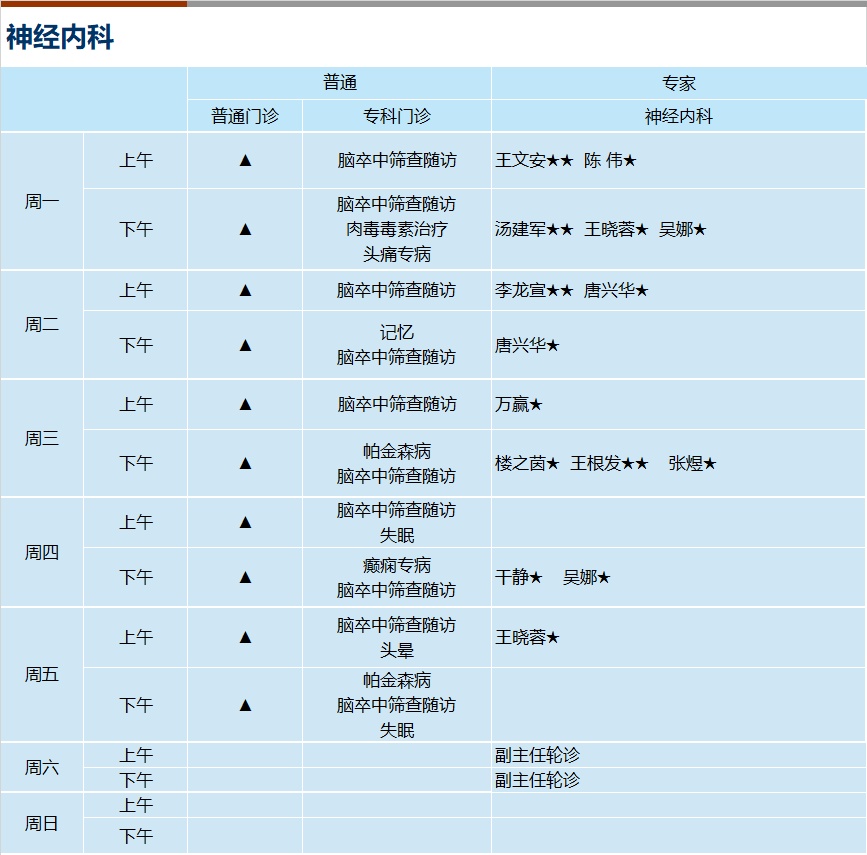Click the triangle marker for 周二 上午
This screenshot has height=855, width=867.
point(245,290)
